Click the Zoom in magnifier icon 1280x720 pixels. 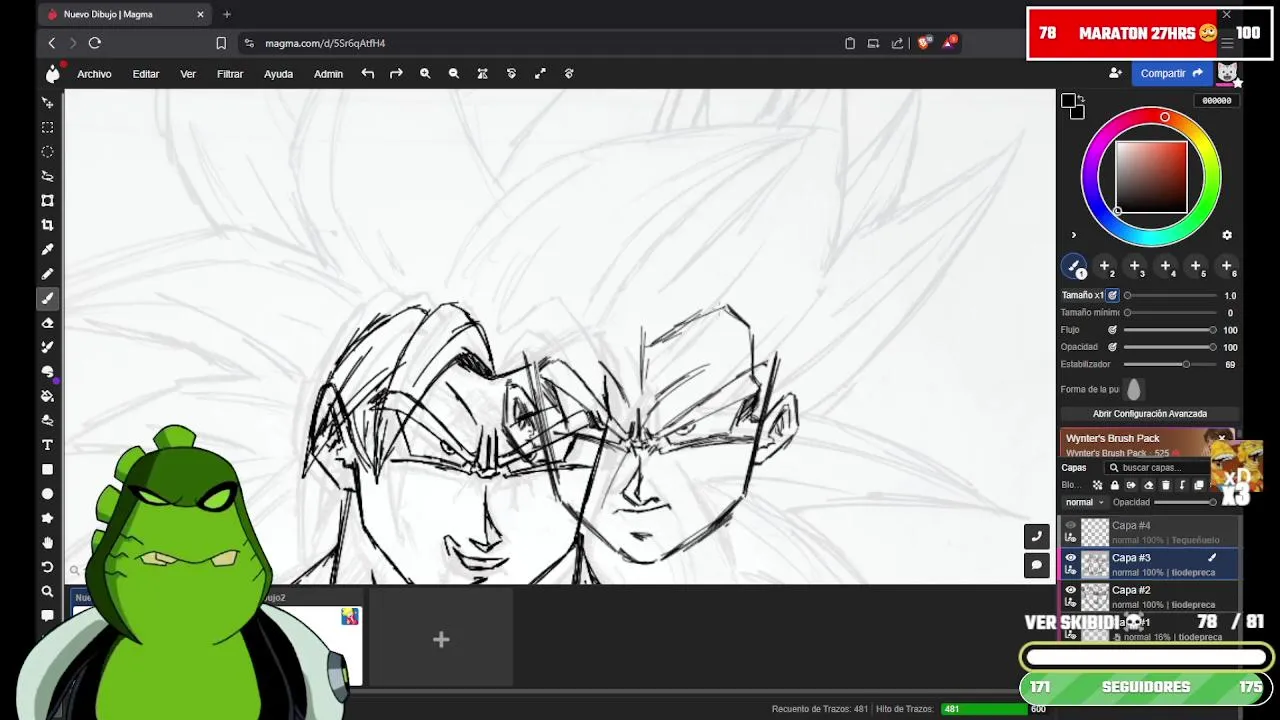(425, 73)
